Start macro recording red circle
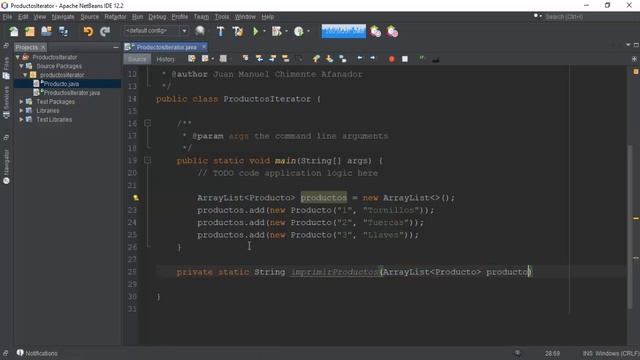This screenshot has width=640, height=360. point(392,59)
